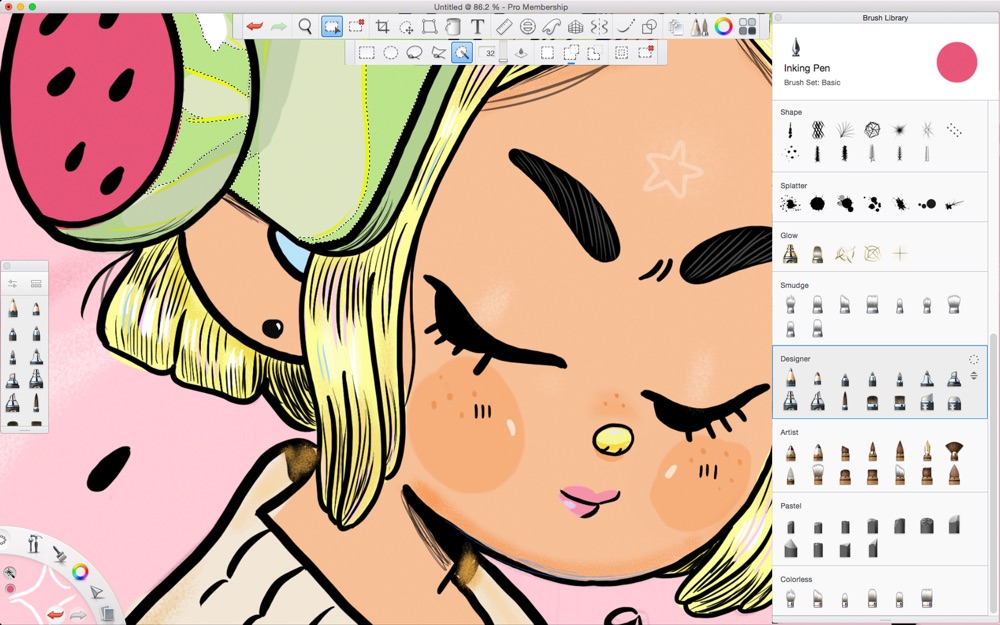Select the Text tool
Viewport: 1000px width, 625px height.
tap(477, 27)
